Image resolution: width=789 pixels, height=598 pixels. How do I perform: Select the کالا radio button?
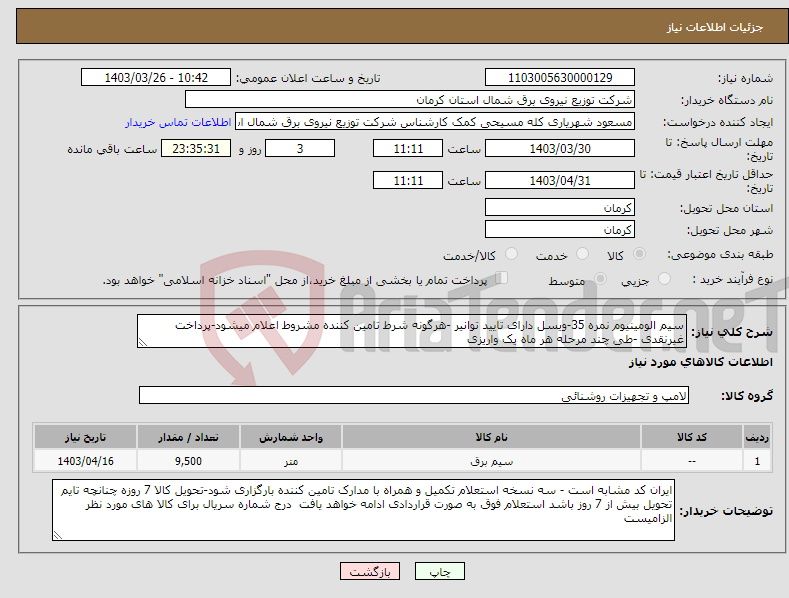coord(639,254)
